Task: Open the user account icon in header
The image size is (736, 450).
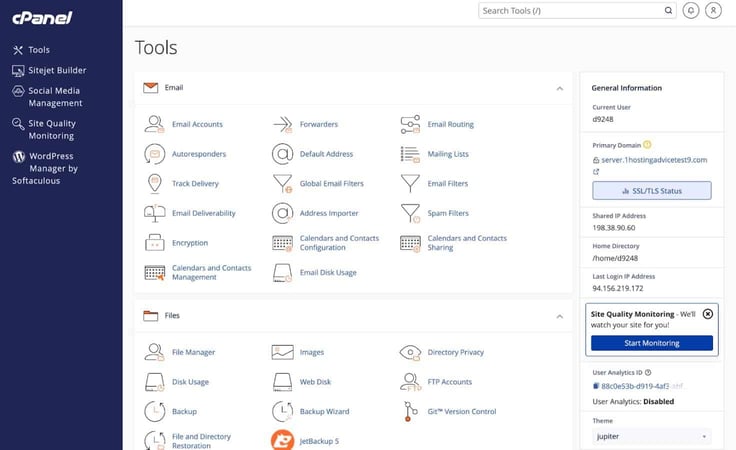Action: 713,10
